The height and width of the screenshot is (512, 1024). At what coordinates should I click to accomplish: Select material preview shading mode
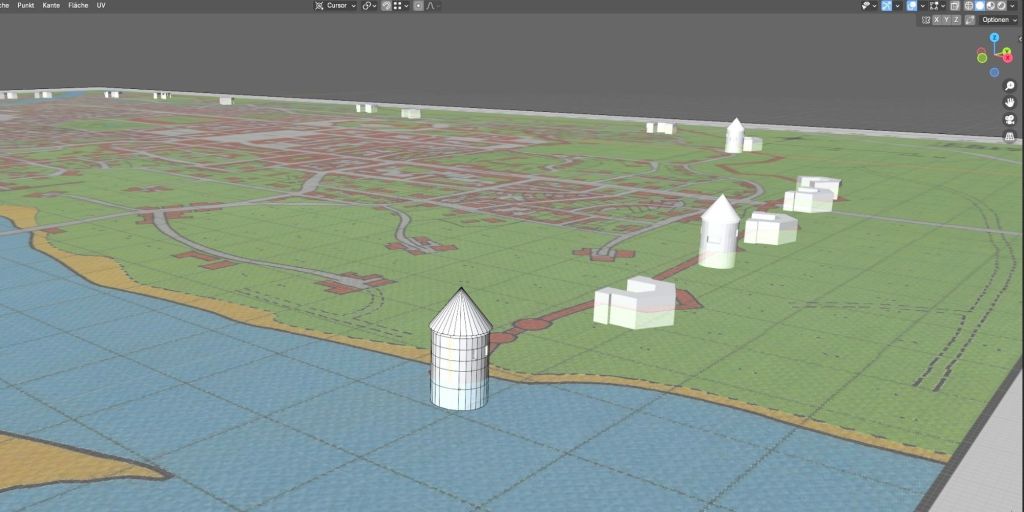(x=991, y=6)
